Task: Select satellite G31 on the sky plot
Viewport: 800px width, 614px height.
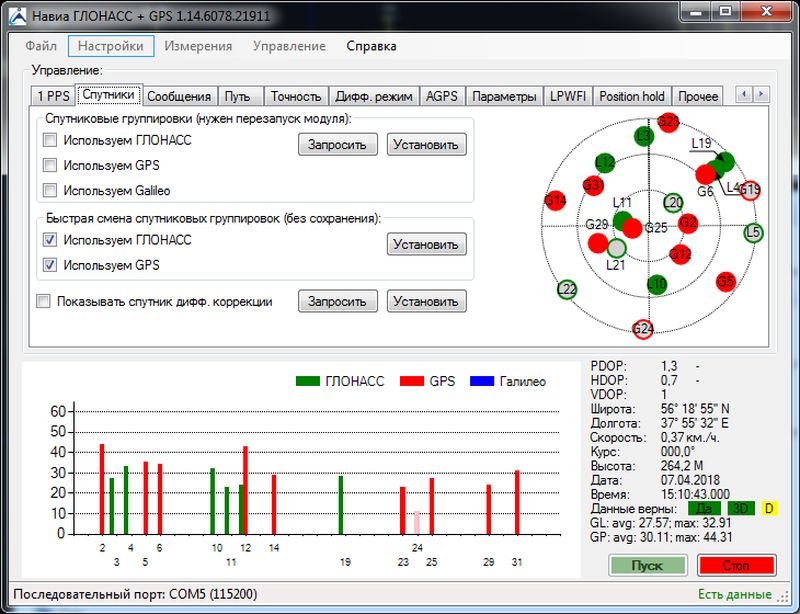Action: pyautogui.click(x=593, y=185)
